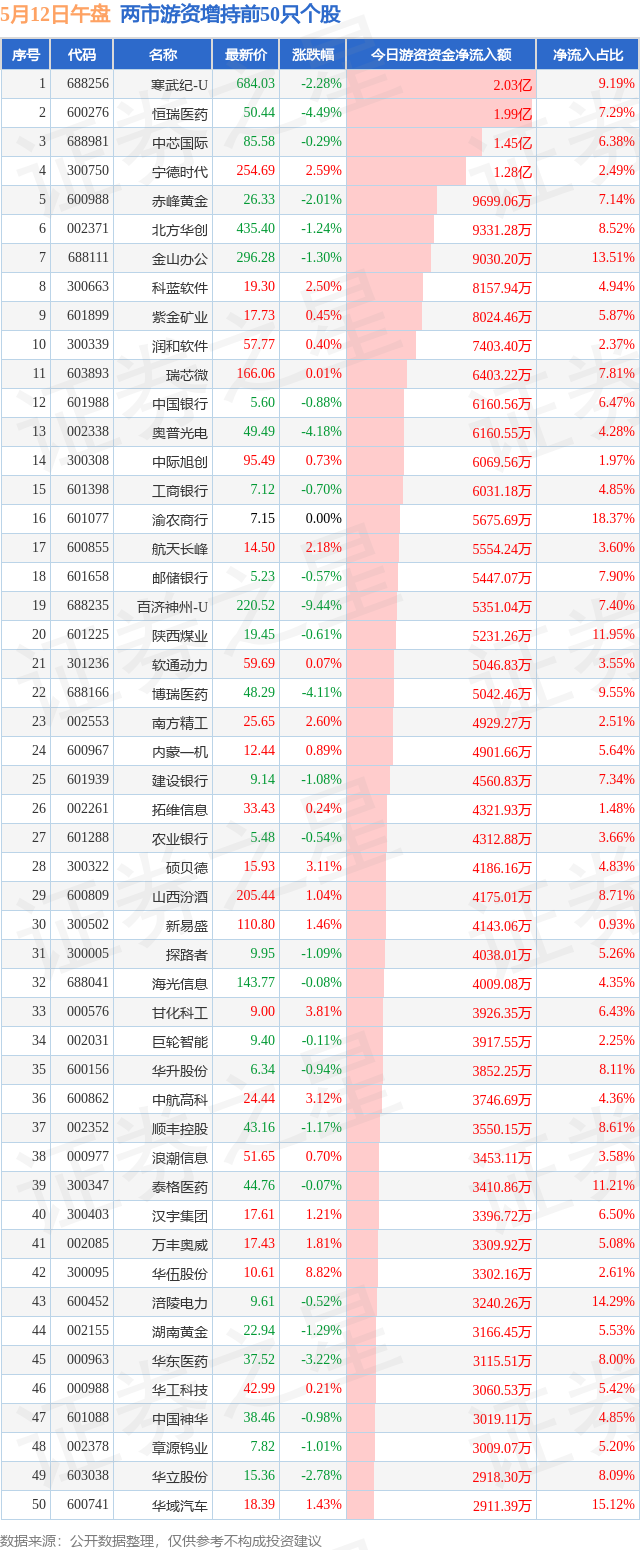Select stock name 百济神州-U
Viewport: 640px width, 1550px height.
173,606
